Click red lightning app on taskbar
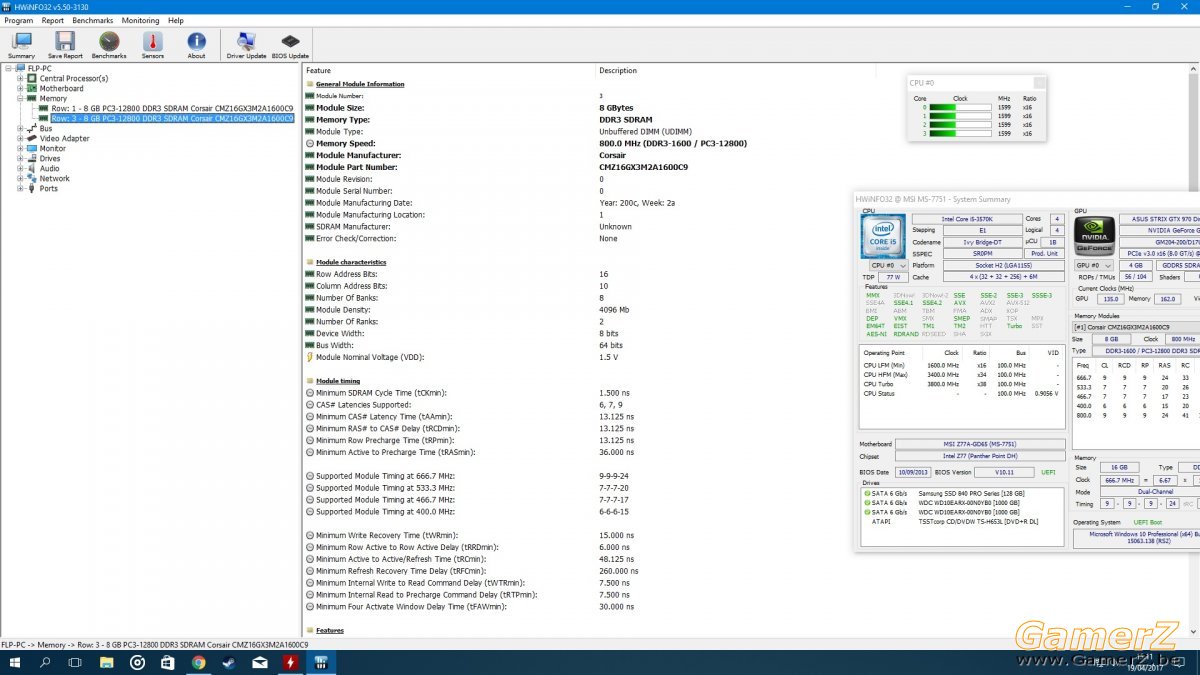 (291, 662)
